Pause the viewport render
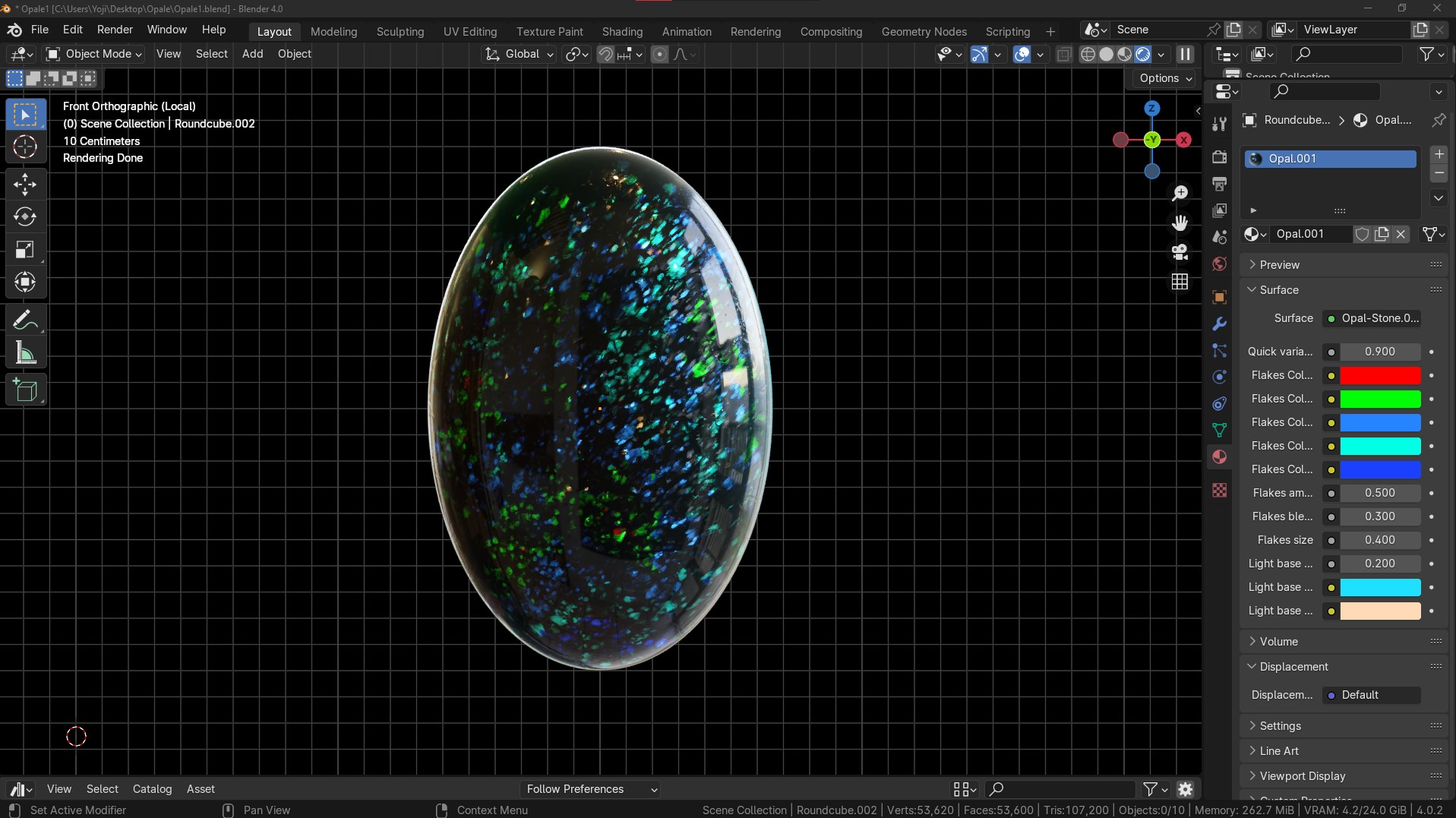1456x818 pixels. point(1185,54)
